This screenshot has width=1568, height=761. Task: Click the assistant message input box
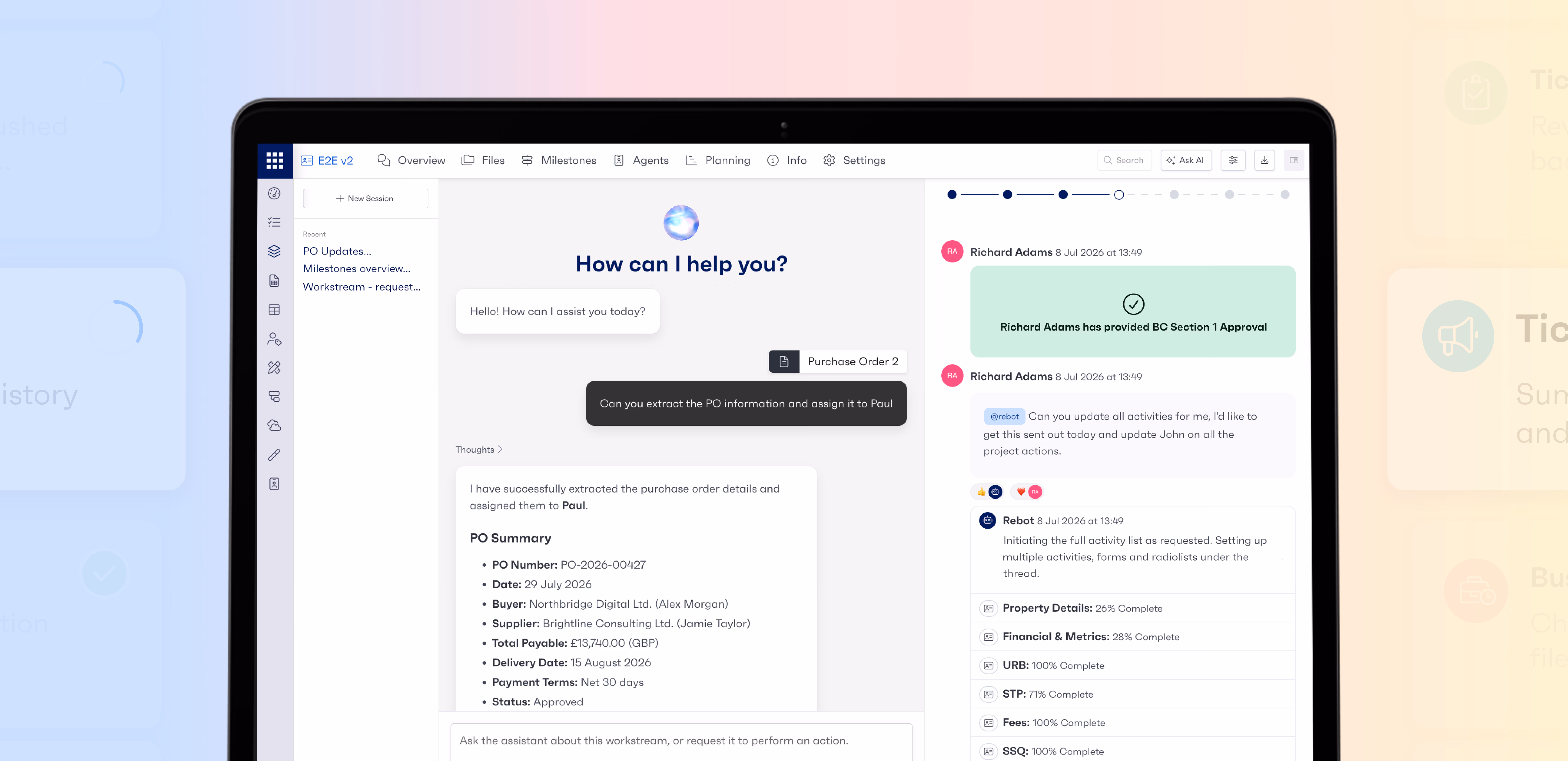681,741
